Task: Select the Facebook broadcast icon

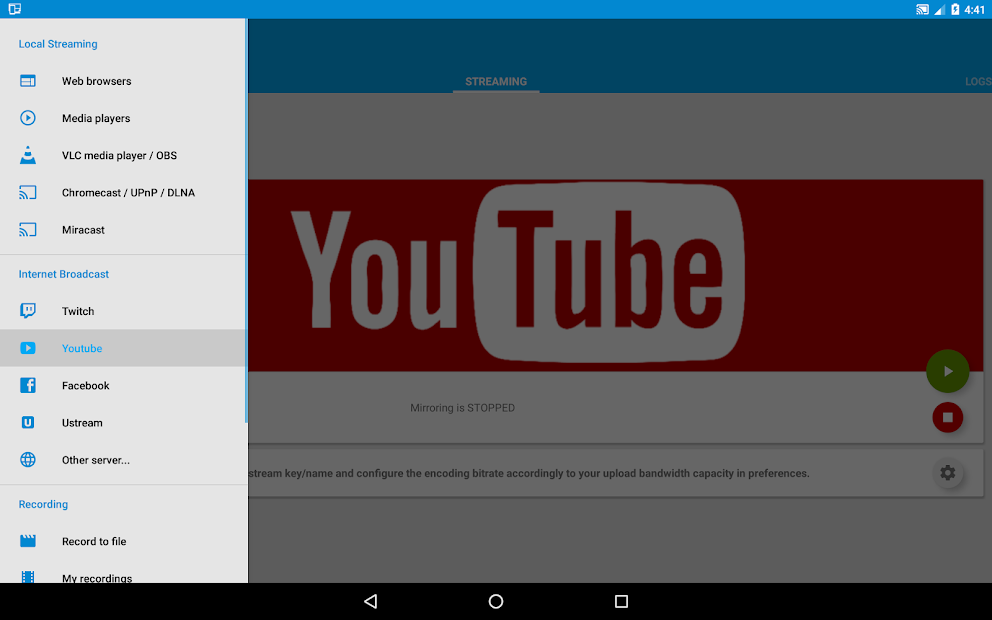Action: [27, 385]
